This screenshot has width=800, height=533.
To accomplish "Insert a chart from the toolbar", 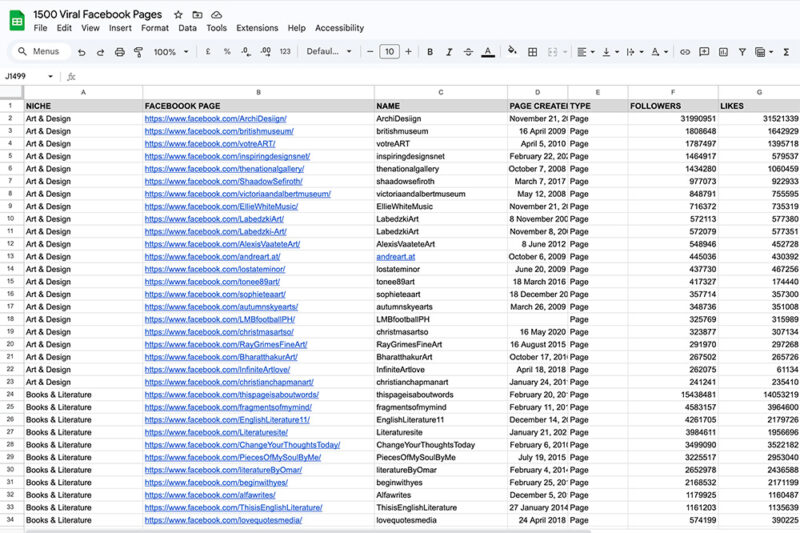I will coord(723,52).
